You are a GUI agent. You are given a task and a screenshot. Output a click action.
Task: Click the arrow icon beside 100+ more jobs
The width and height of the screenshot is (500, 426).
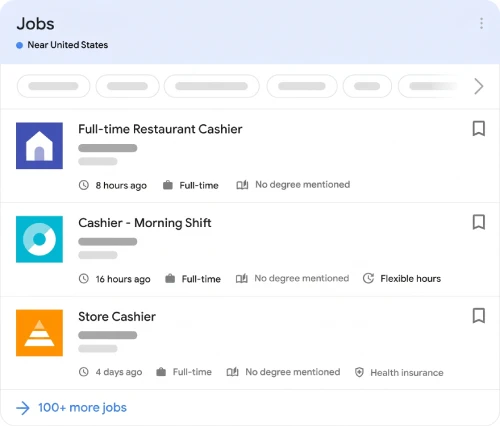23,408
